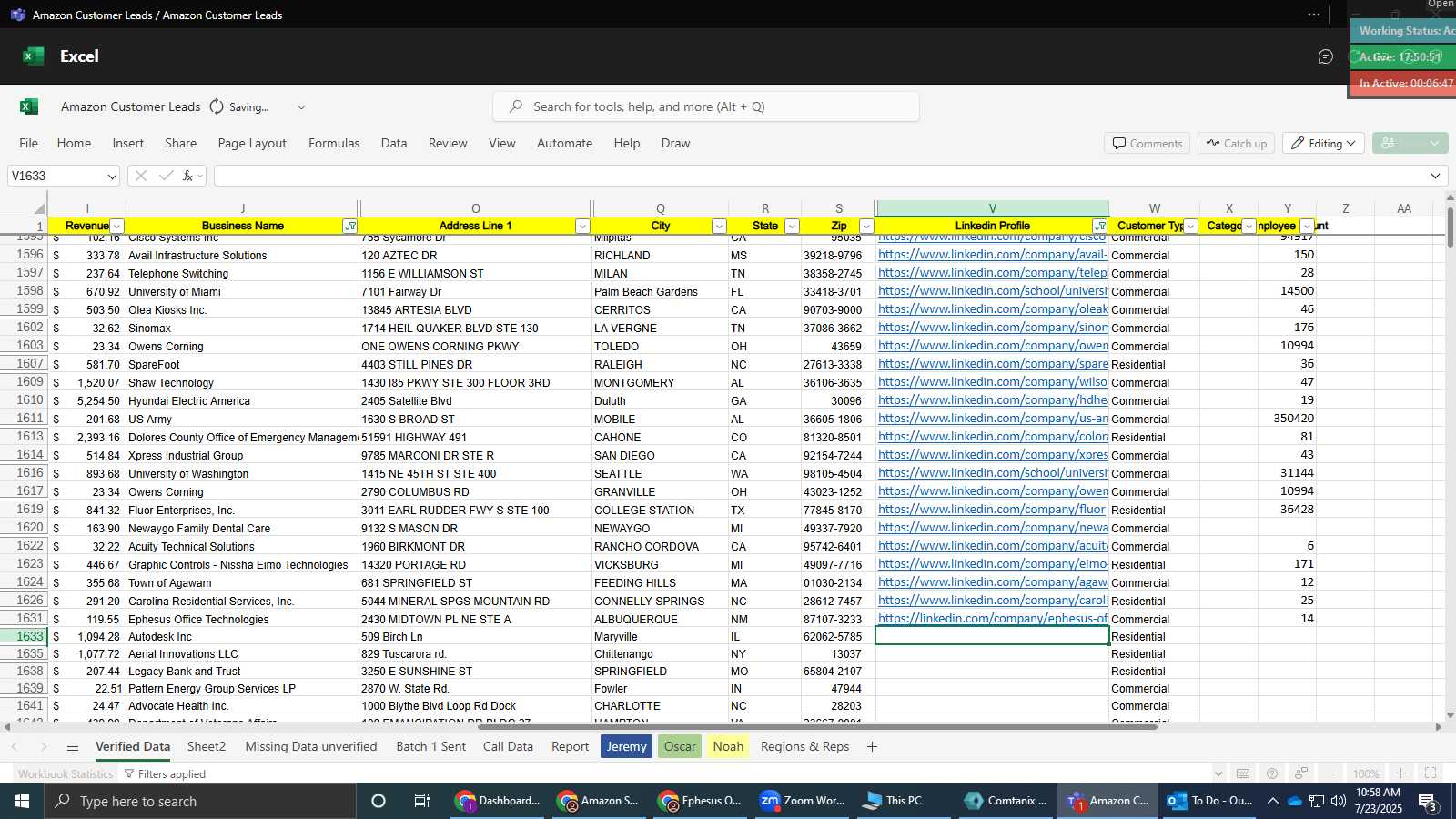The height and width of the screenshot is (819, 1456).
Task: Open the Telephone Switching LinkedIn link
Action: coord(993,272)
